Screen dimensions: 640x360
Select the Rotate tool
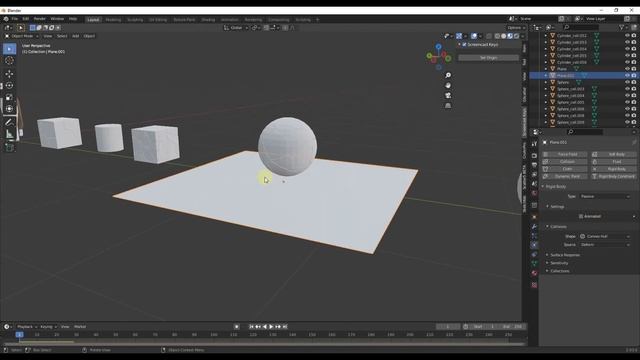(x=9, y=85)
